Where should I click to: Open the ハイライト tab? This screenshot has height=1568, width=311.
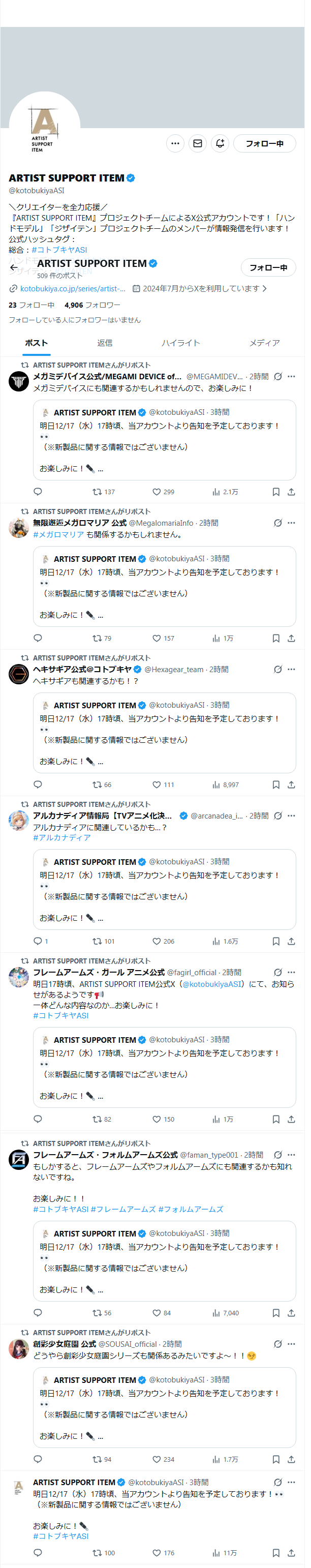[180, 343]
